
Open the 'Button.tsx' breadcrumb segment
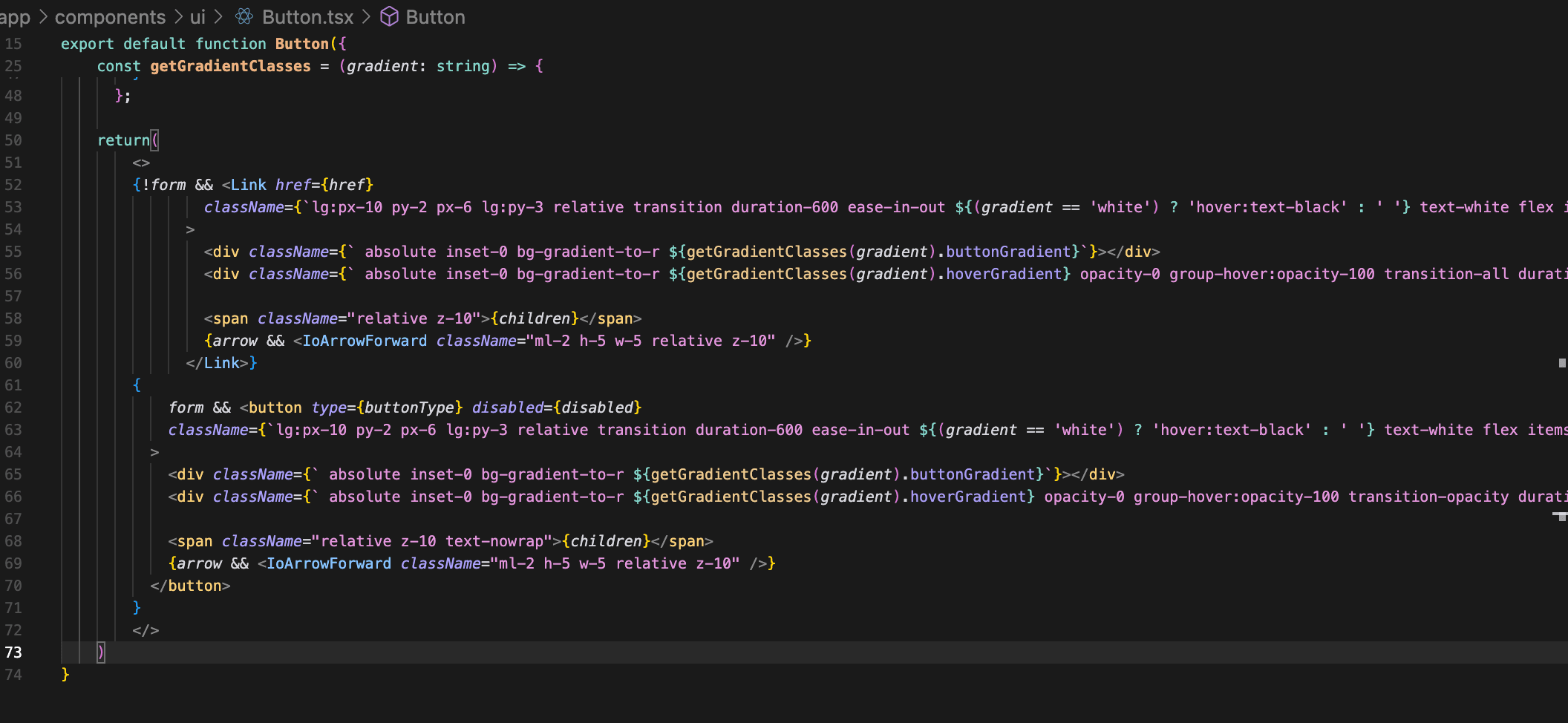pyautogui.click(x=308, y=16)
